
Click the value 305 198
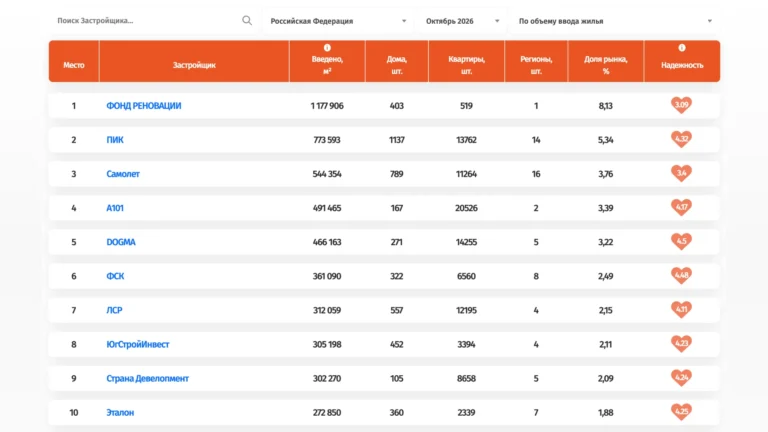pyautogui.click(x=327, y=344)
